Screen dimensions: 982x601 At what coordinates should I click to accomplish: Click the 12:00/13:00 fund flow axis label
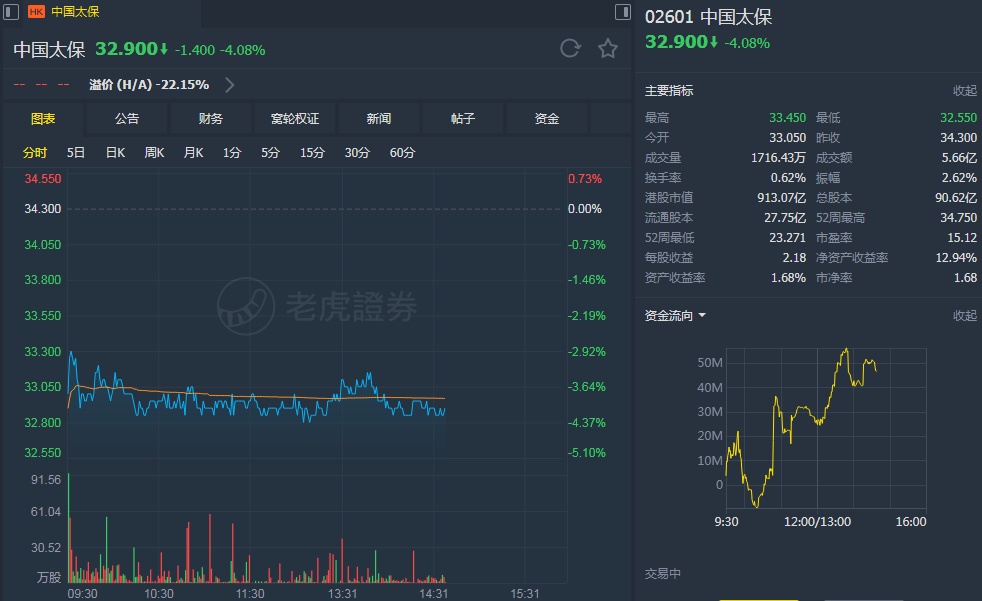pos(817,522)
